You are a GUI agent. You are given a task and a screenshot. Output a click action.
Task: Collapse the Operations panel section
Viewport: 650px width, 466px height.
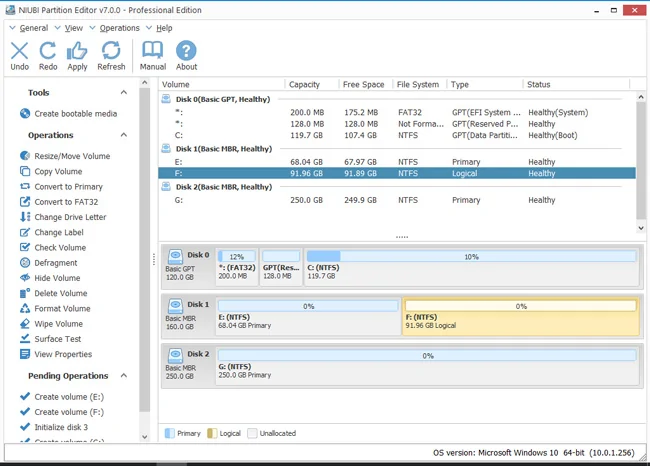pos(123,135)
